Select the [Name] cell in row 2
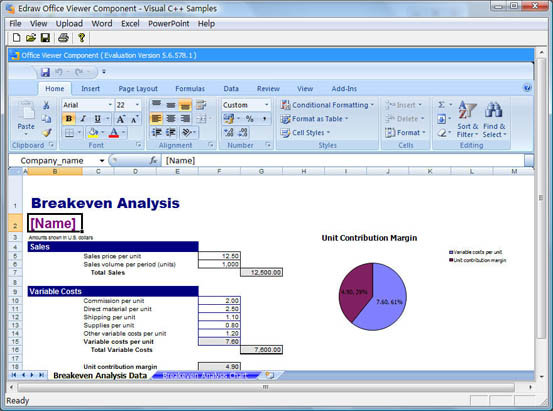The height and width of the screenshot is (411, 553). (55, 223)
